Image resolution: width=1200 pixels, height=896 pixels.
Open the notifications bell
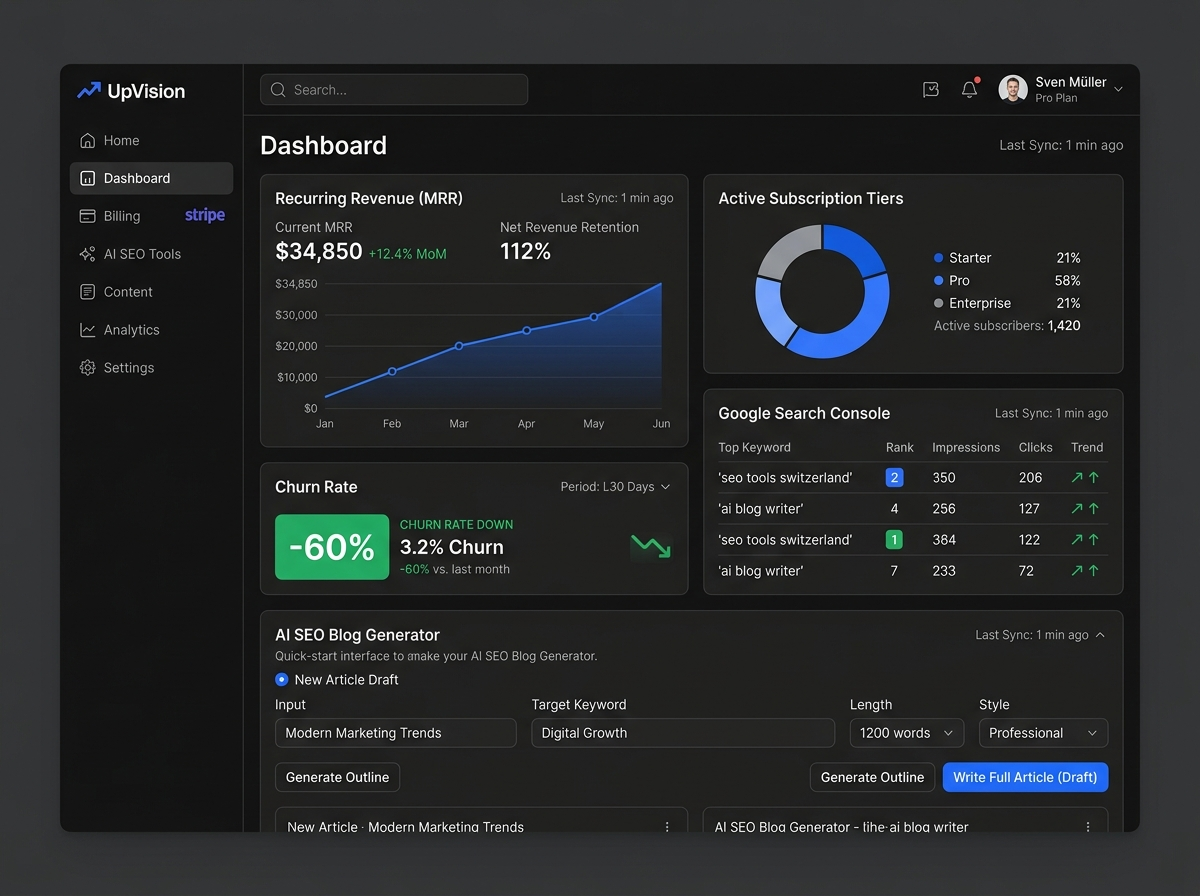pos(969,89)
